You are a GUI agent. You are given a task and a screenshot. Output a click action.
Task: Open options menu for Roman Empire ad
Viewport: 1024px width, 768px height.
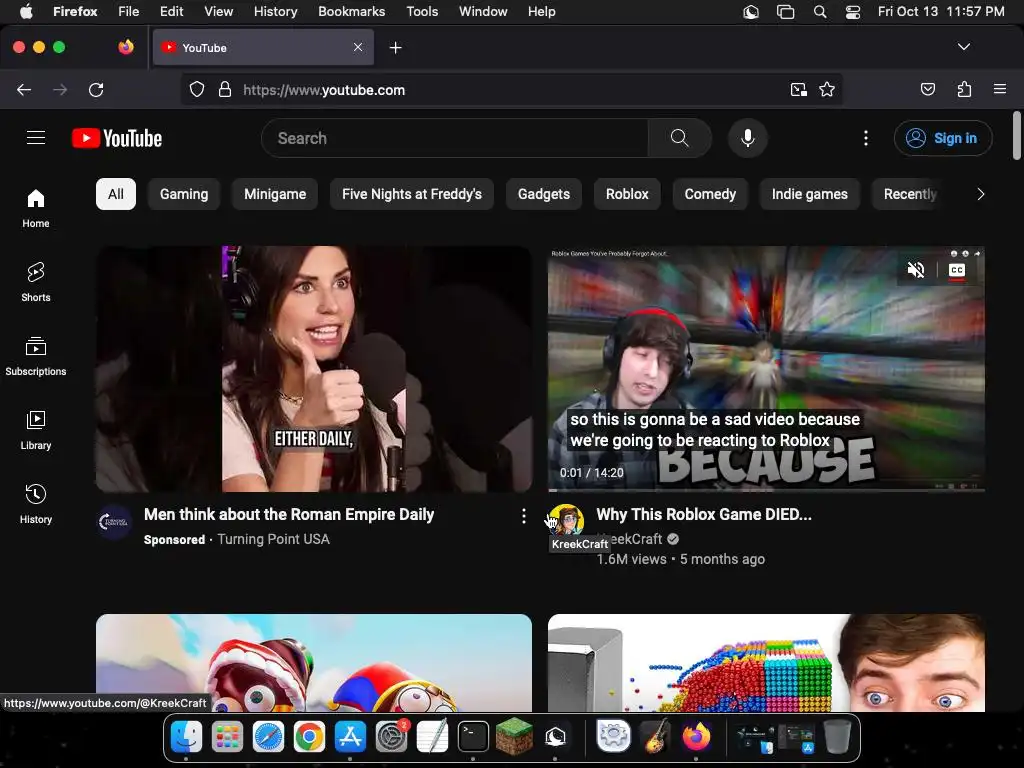(524, 517)
